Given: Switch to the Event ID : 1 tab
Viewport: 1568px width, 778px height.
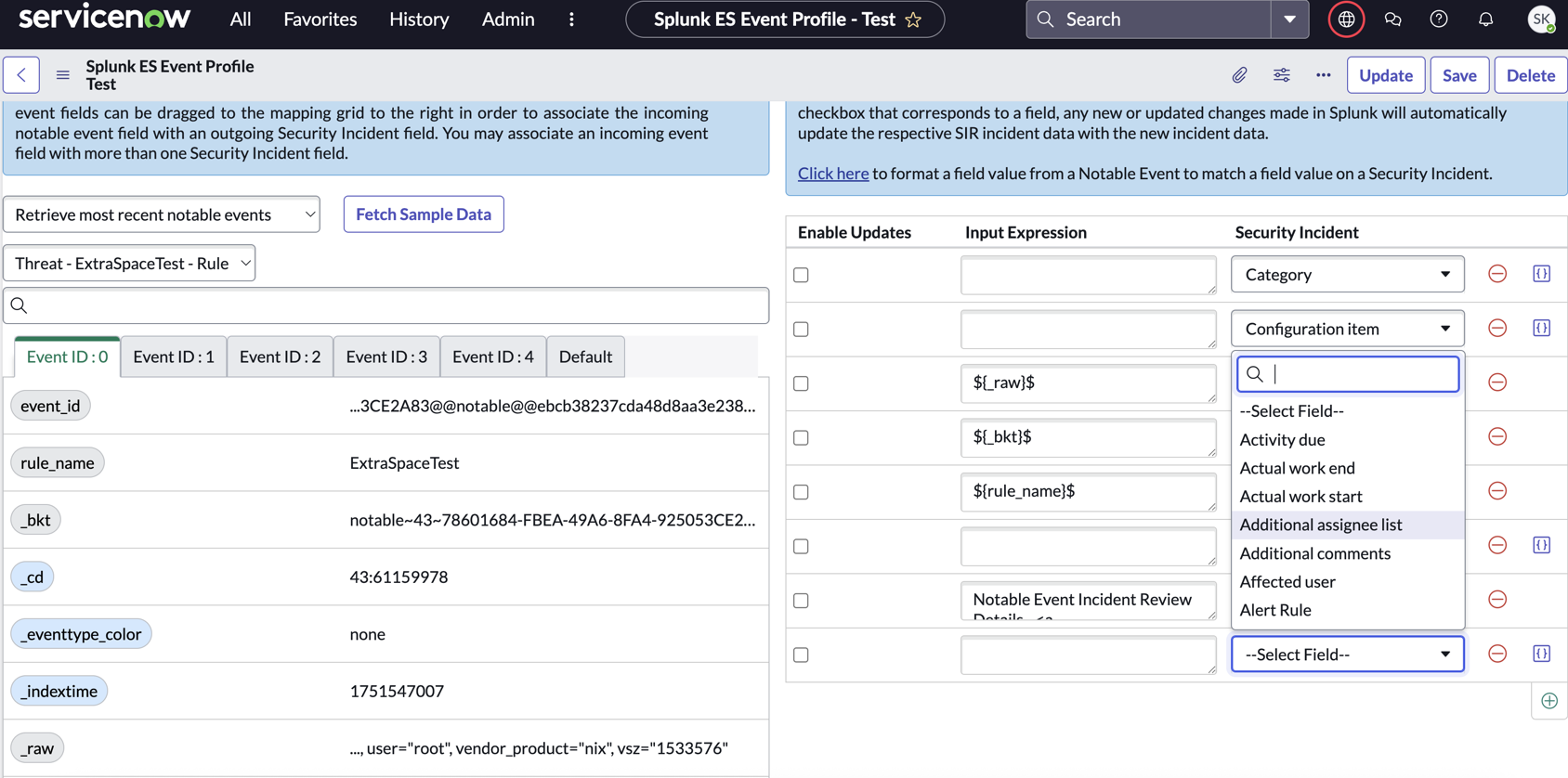Looking at the screenshot, I should coord(174,357).
